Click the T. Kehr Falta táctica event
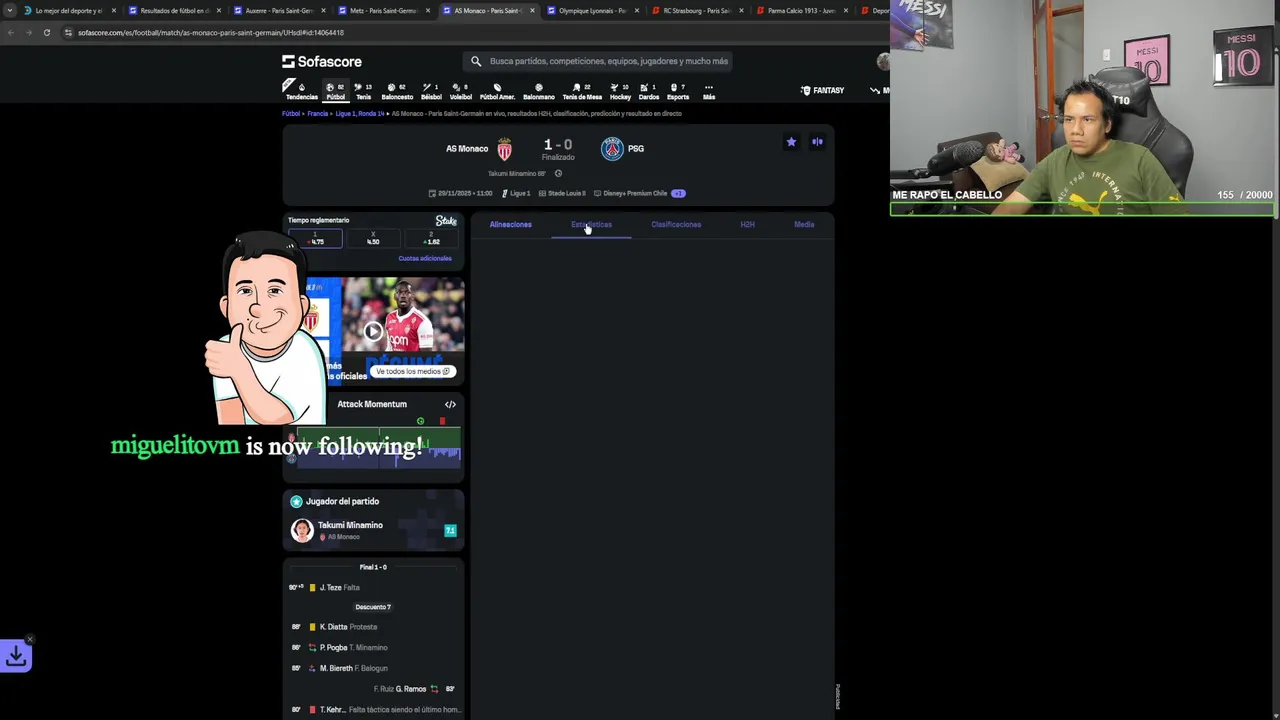Screen dimensions: 1280x720 (x=373, y=709)
